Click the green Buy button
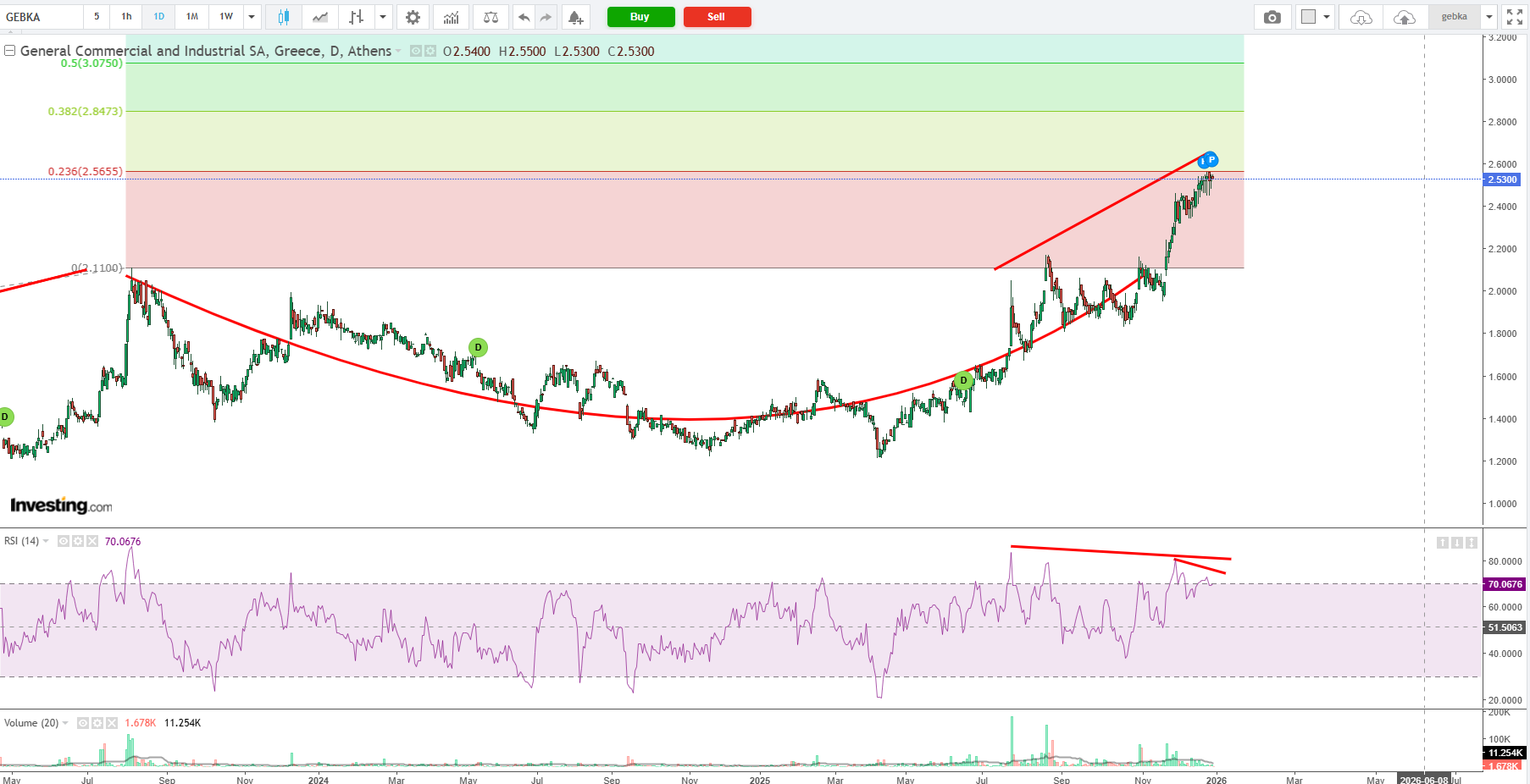Viewport: 1530px width, 784px height. [x=640, y=17]
